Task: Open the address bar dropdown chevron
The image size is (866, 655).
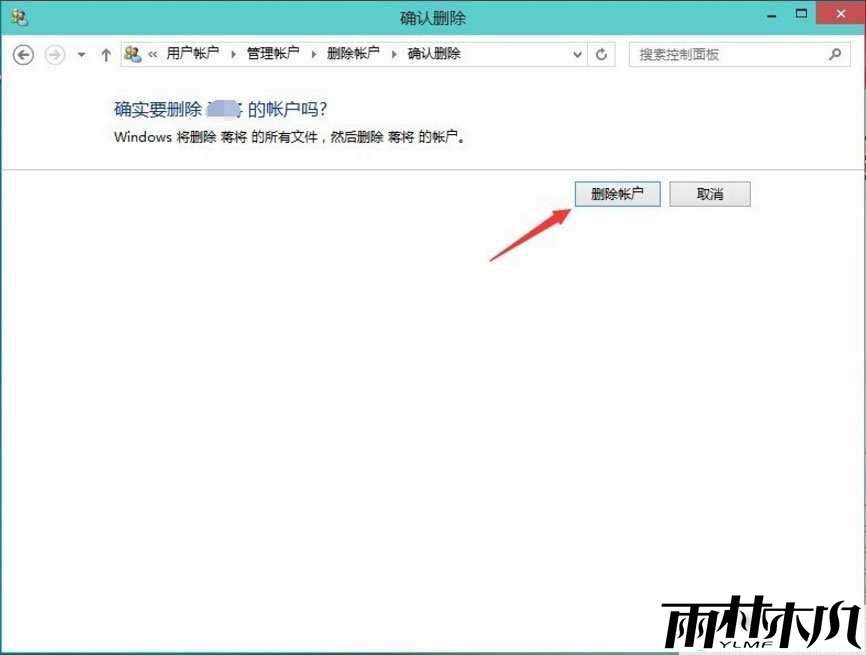Action: pyautogui.click(x=576, y=55)
